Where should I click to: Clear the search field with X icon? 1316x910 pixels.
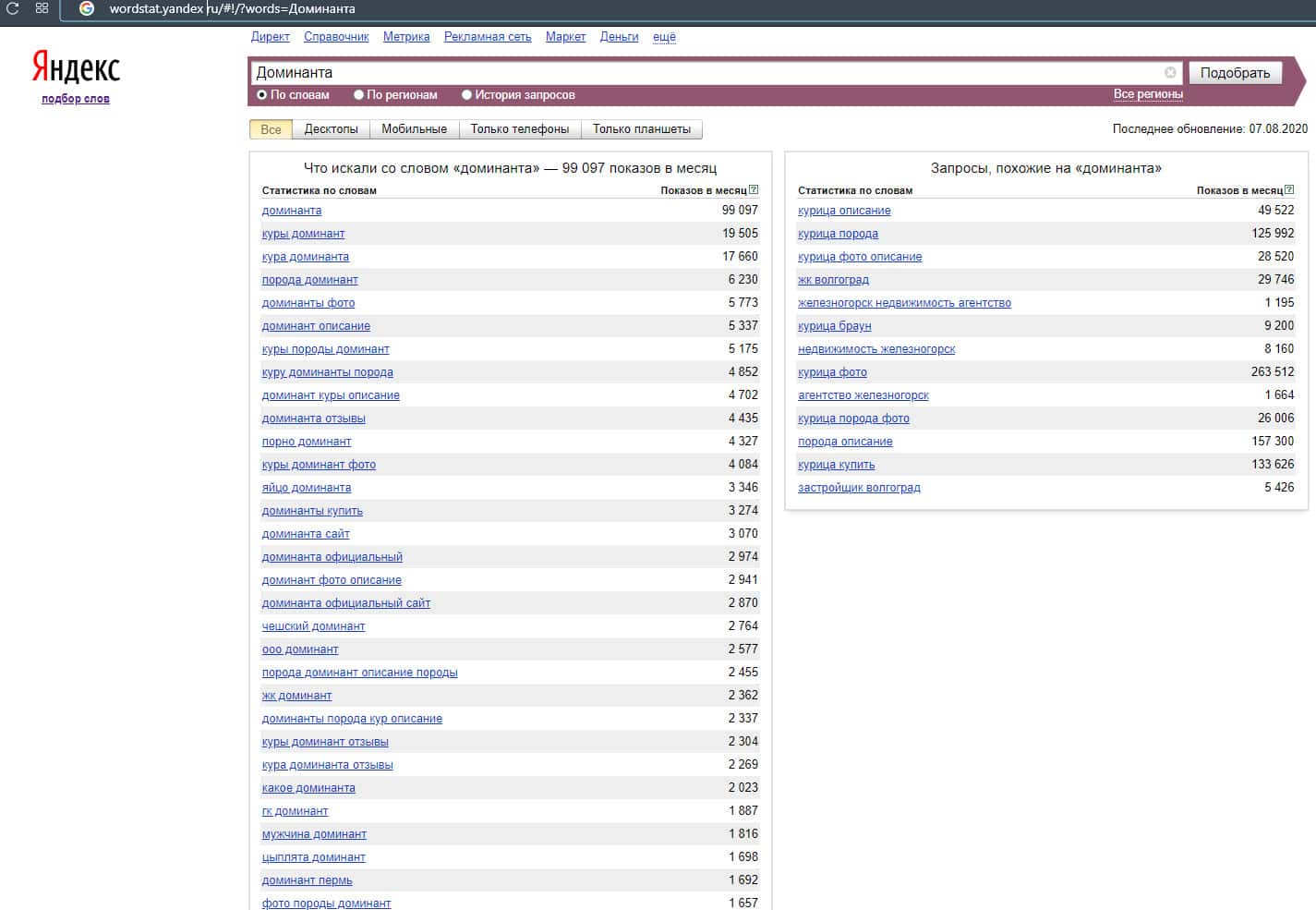pos(1170,73)
